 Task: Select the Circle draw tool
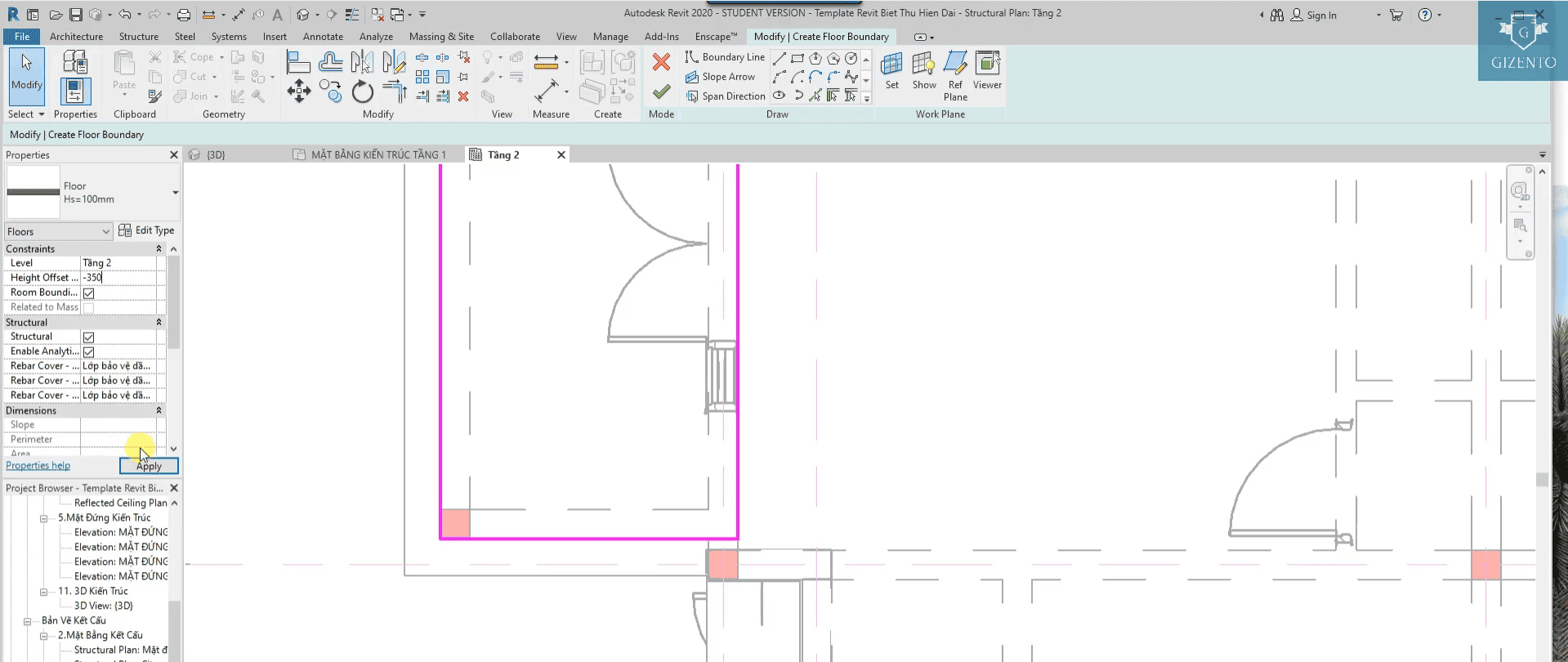pyautogui.click(x=851, y=58)
